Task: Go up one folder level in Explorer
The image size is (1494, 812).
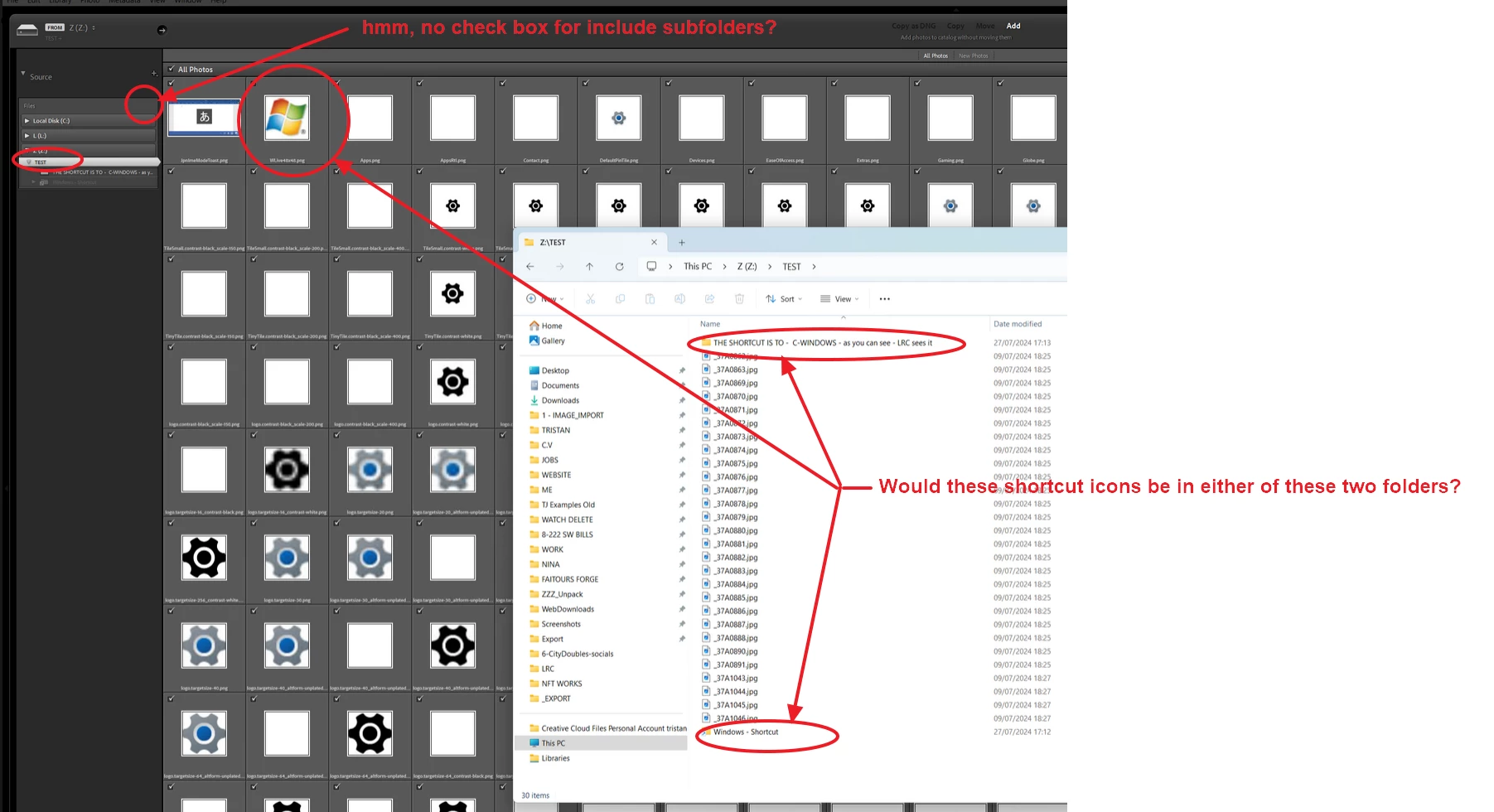Action: (589, 267)
